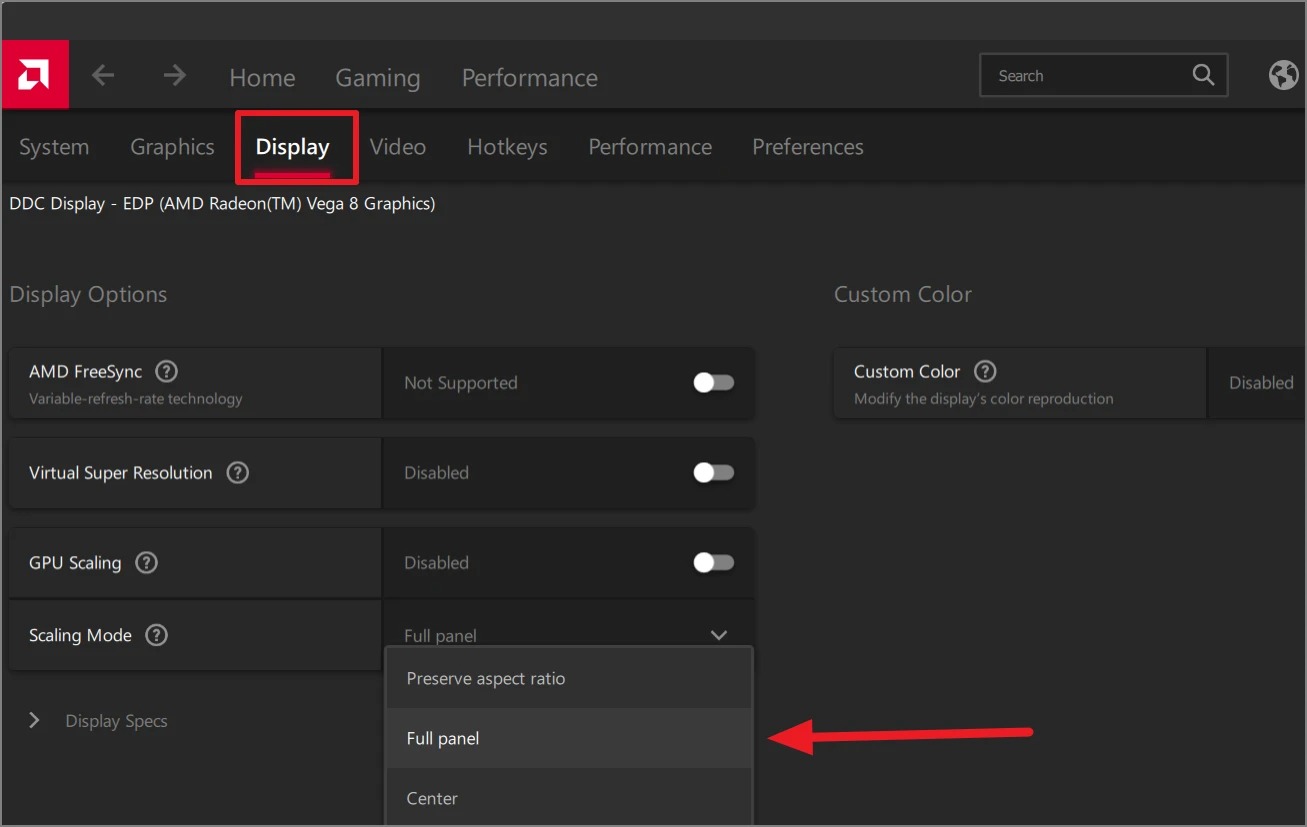This screenshot has width=1307, height=827.
Task: Click the GPU Scaling 'Disabled' value
Action: 436,563
